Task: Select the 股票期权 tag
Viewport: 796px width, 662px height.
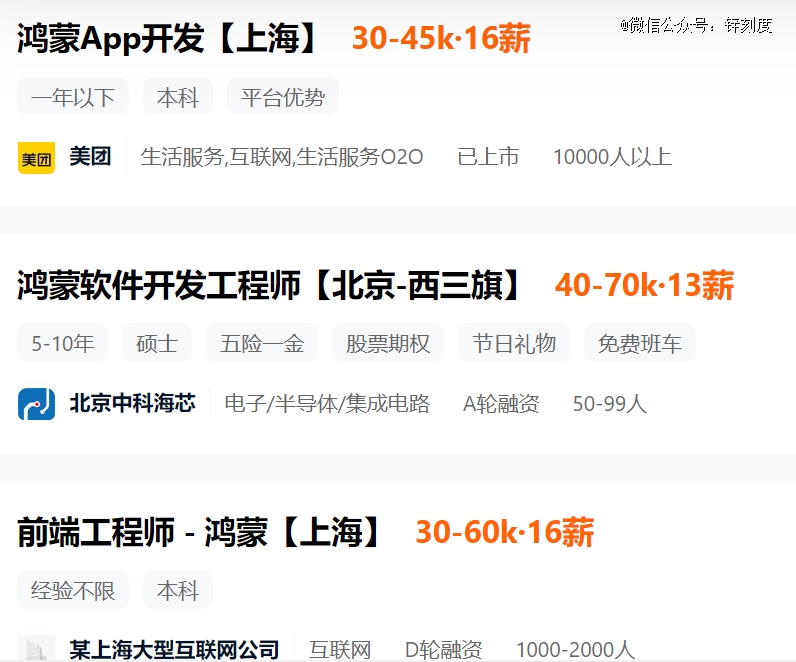Action: coord(388,343)
